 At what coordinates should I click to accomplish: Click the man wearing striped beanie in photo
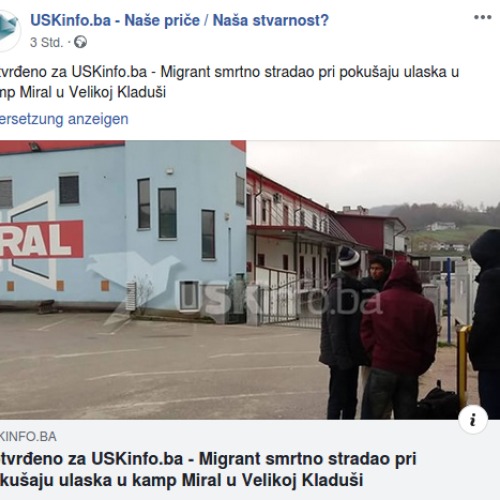point(341,332)
